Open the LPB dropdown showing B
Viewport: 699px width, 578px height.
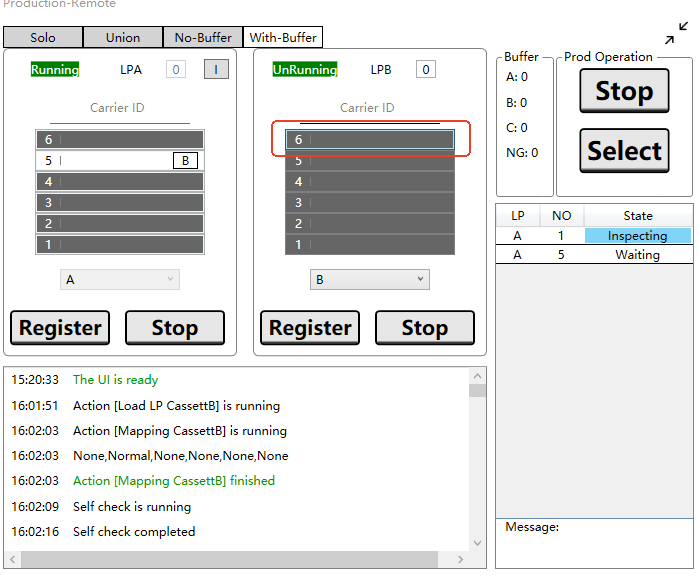point(370,279)
